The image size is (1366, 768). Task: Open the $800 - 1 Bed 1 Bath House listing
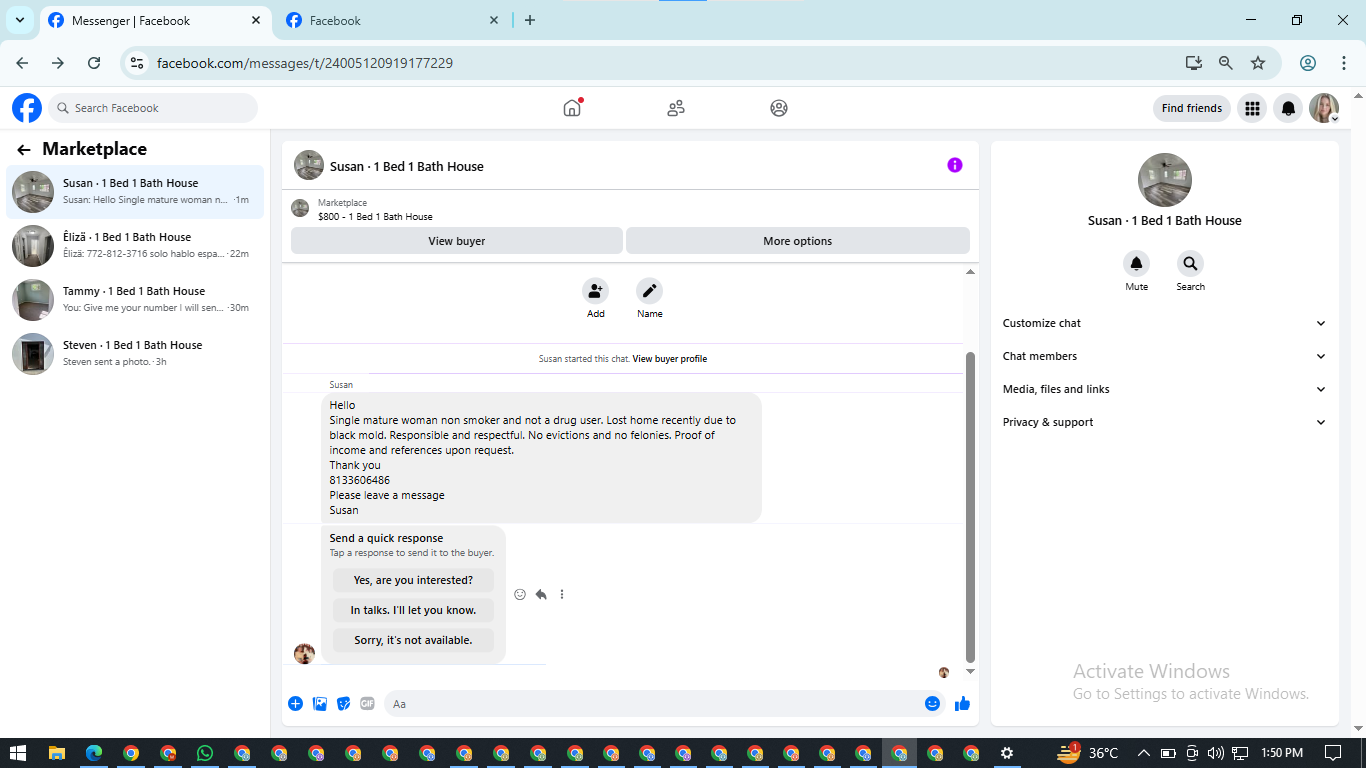(x=375, y=216)
